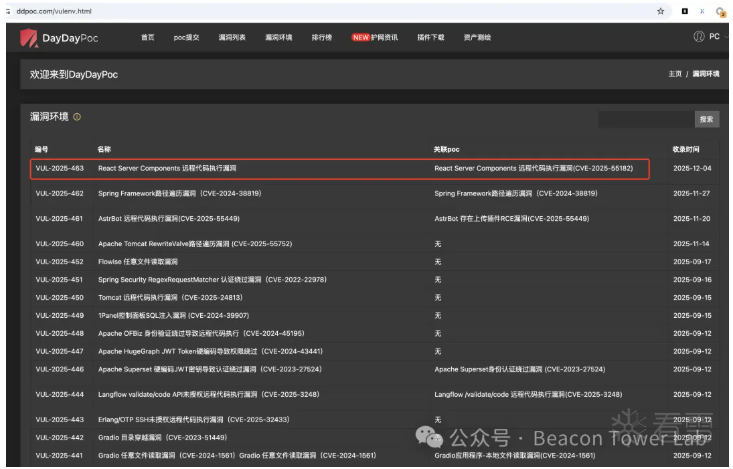
Task: Go to 插件下载 in the navigation
Action: tap(431, 37)
